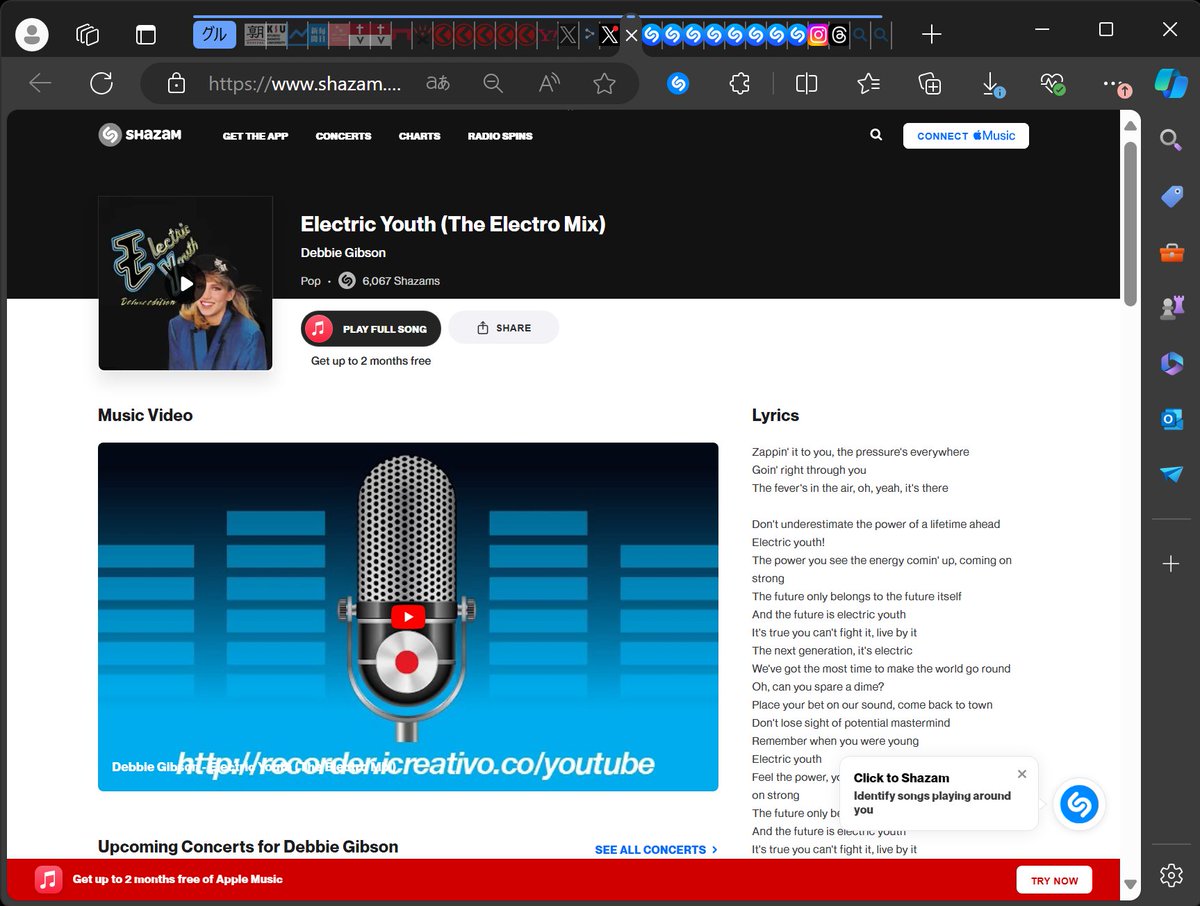Close the active Shazam tab

(x=631, y=36)
